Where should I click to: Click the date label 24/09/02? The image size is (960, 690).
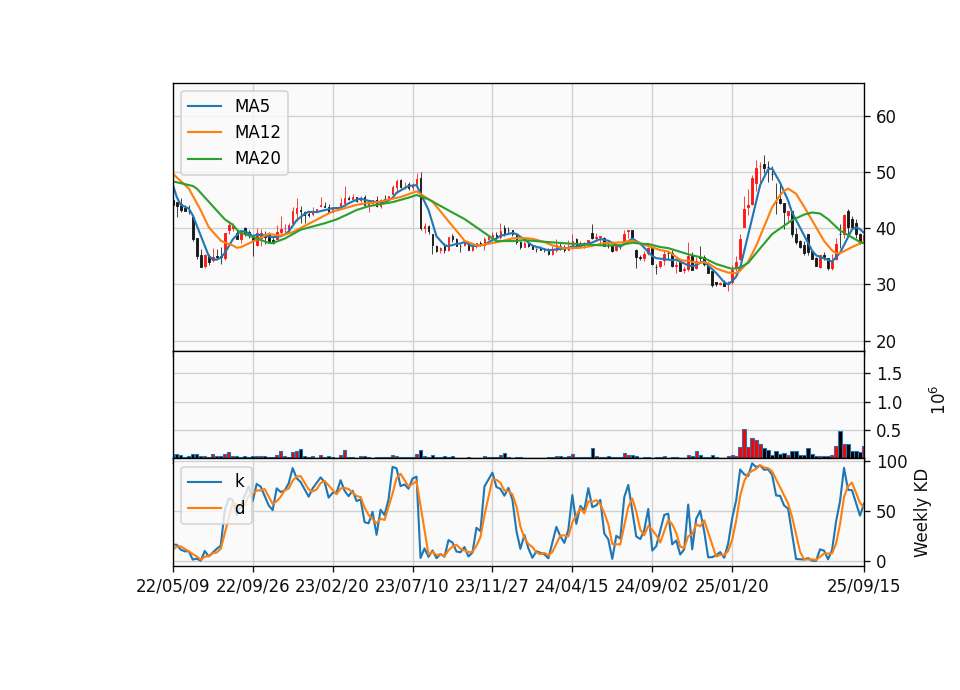(x=651, y=586)
